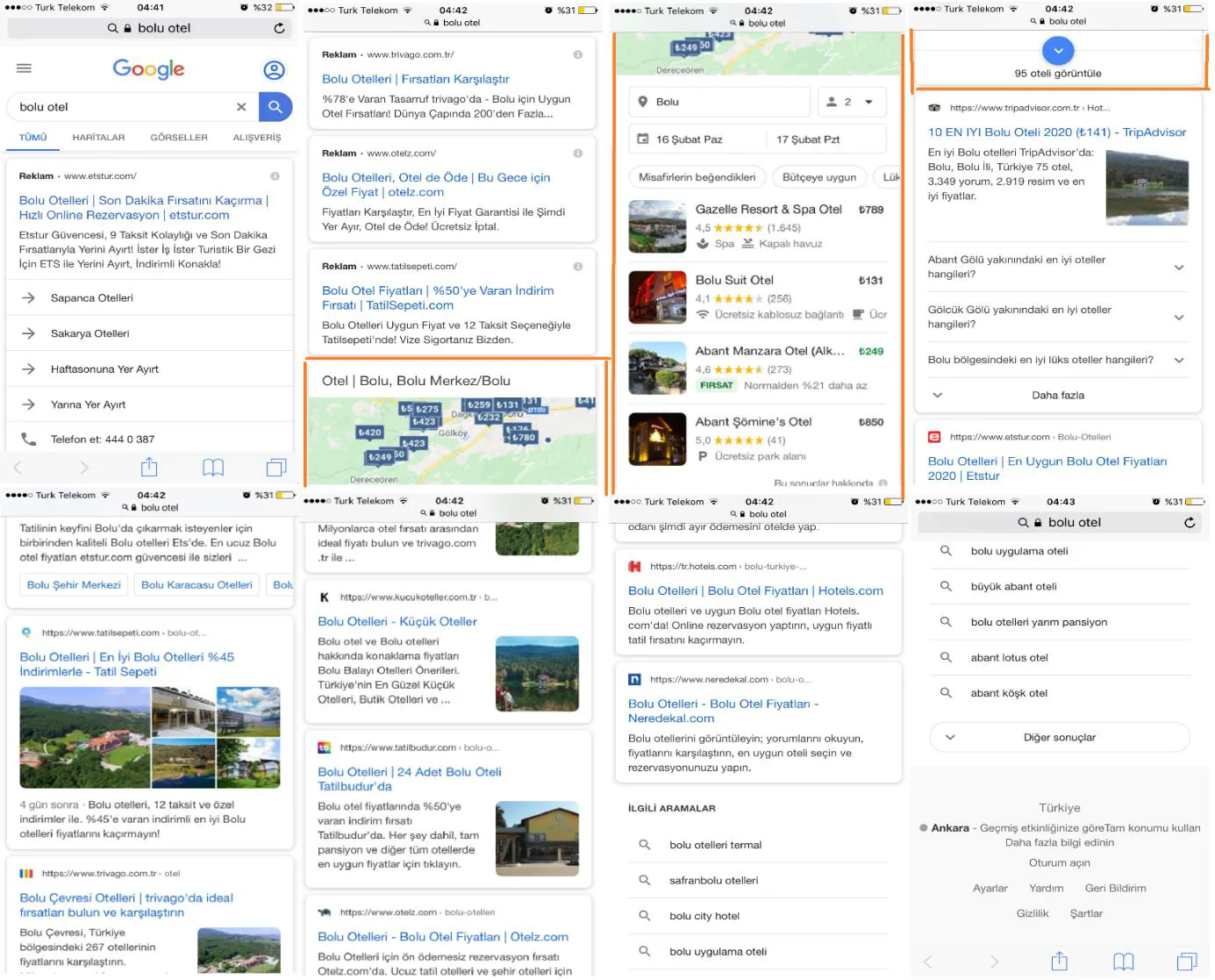Open the Google hamburger menu
Screen dimensions: 1215x980
[24, 68]
